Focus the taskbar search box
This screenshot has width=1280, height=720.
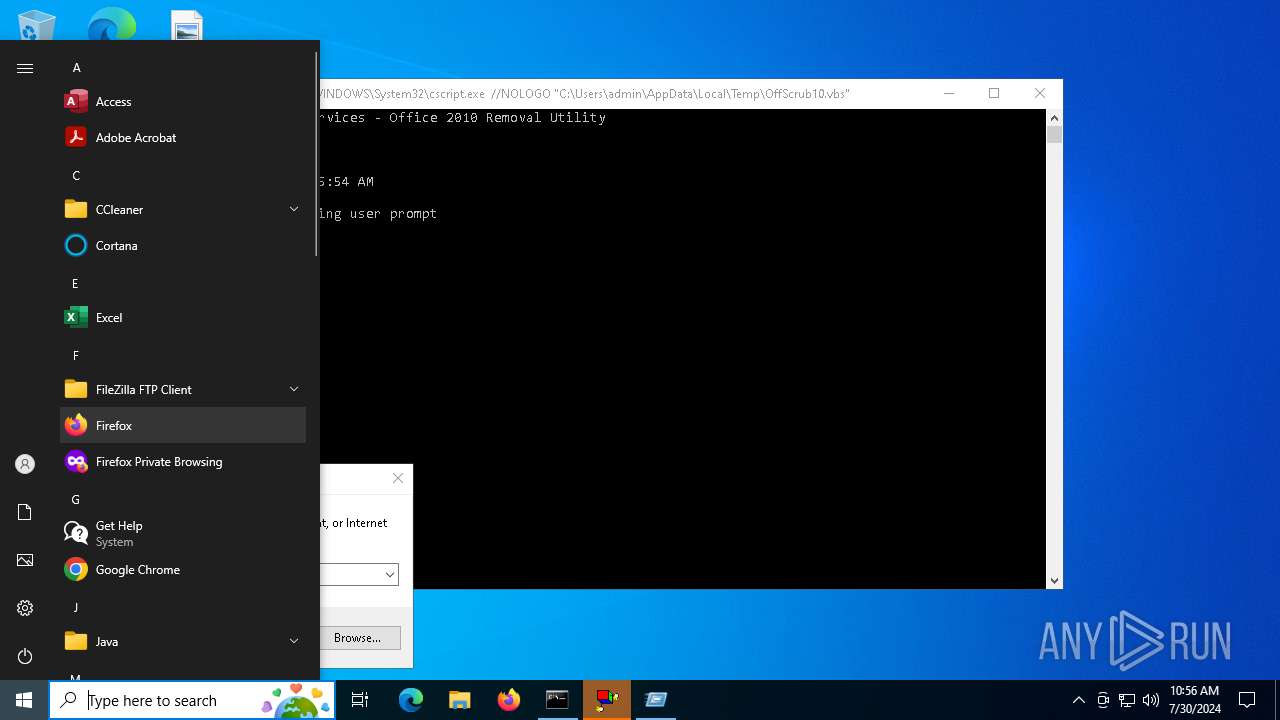(x=192, y=700)
